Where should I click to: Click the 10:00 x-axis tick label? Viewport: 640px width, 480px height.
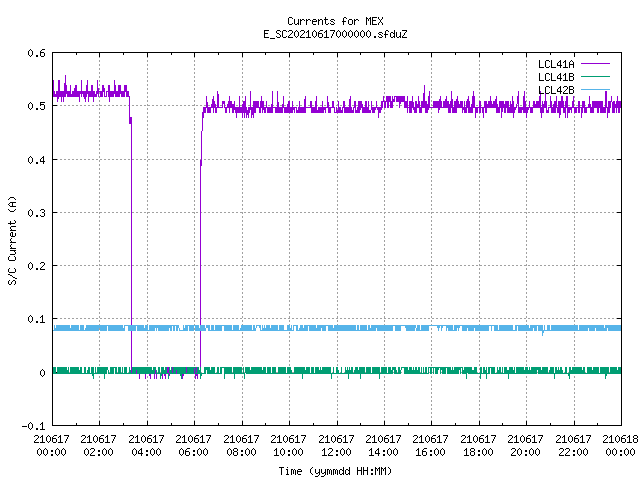288,452
